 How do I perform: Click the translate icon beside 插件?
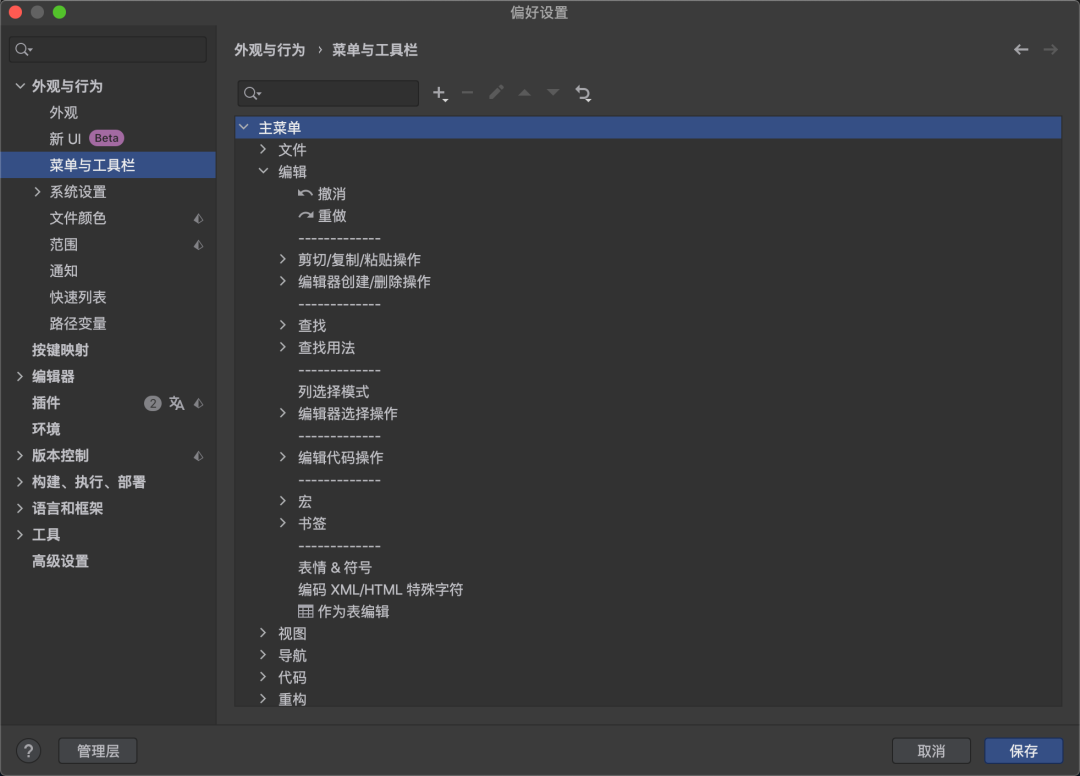[177, 403]
